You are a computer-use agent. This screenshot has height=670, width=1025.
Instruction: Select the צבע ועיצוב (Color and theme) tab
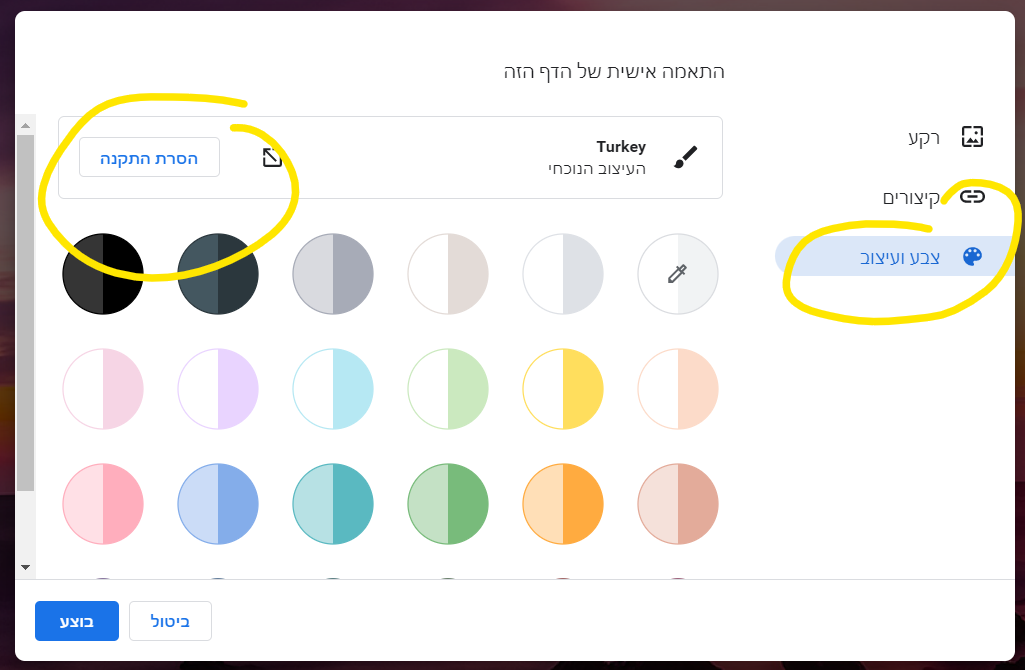coord(900,256)
